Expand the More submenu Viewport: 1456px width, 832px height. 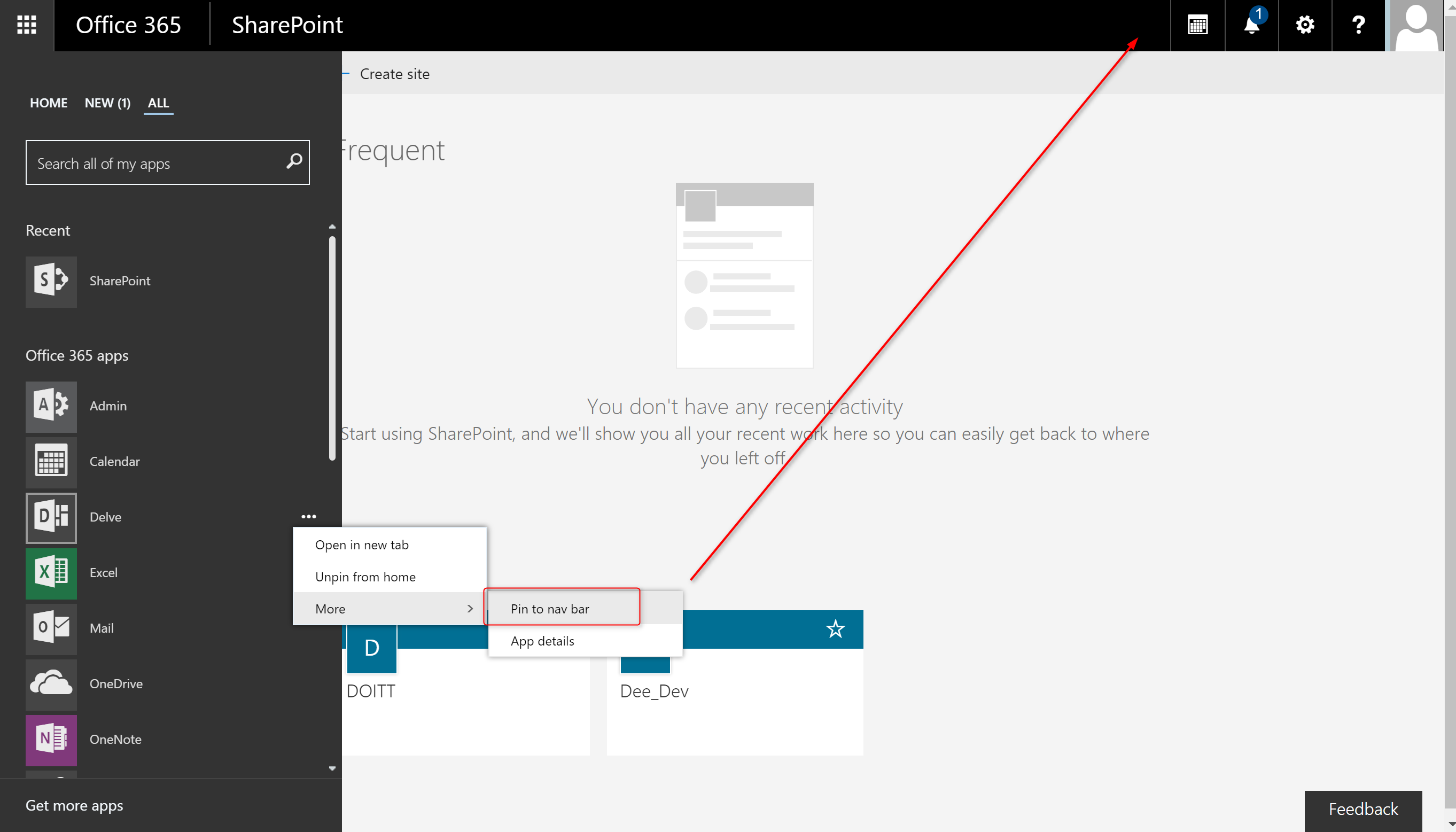point(390,609)
